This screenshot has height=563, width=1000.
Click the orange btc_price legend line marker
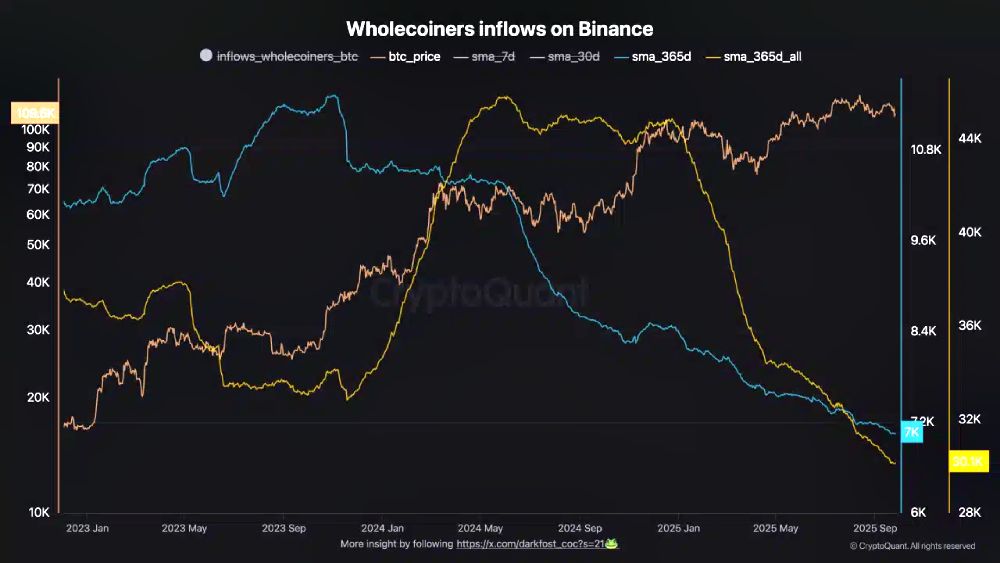[x=378, y=56]
